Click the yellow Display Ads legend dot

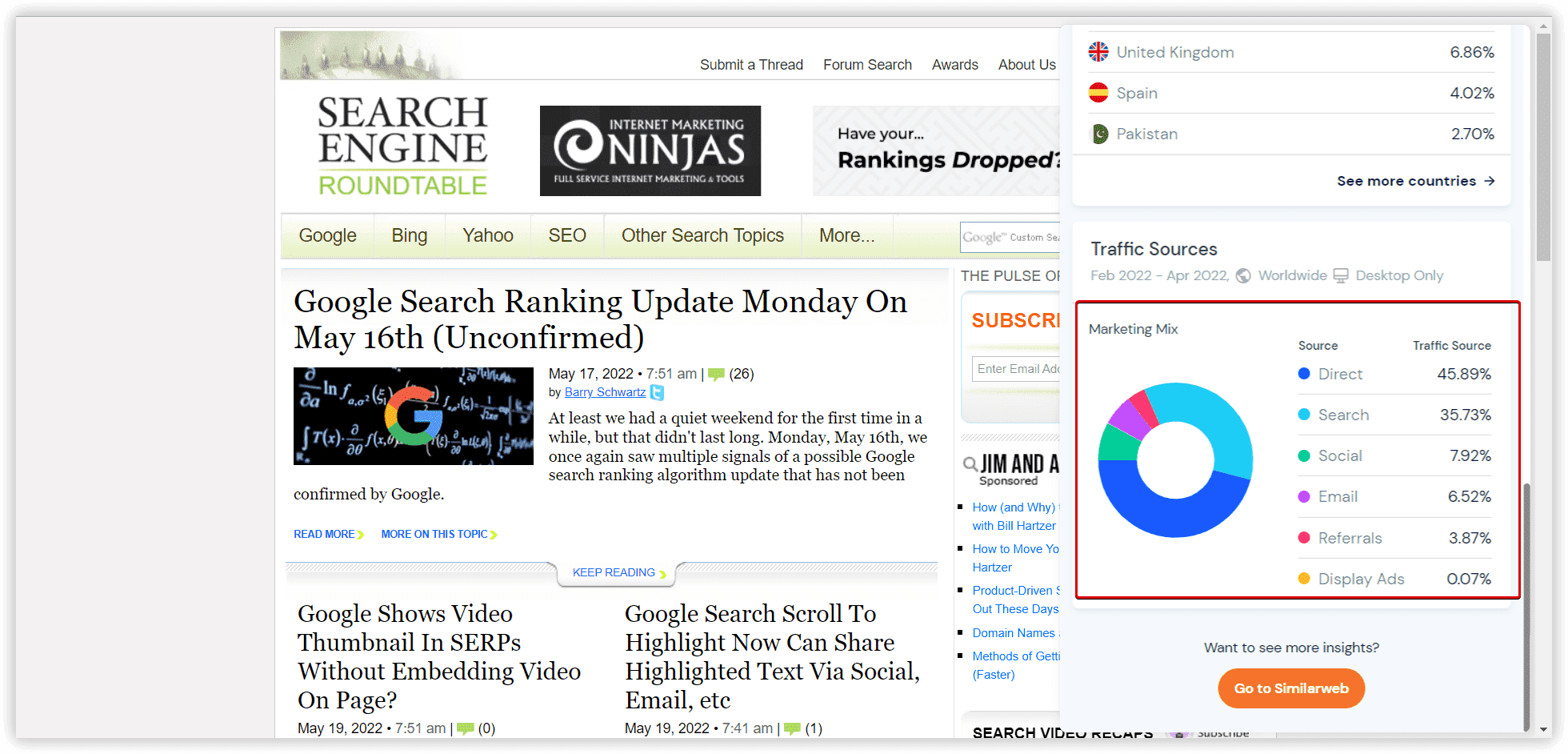pos(1304,579)
